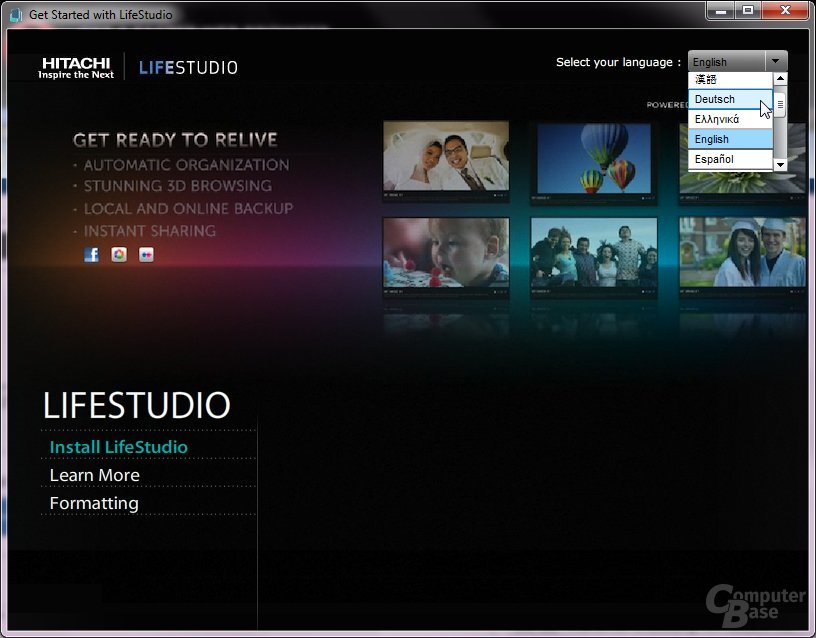816x638 pixels.
Task: Select Deutsch from the language list
Action: point(730,99)
